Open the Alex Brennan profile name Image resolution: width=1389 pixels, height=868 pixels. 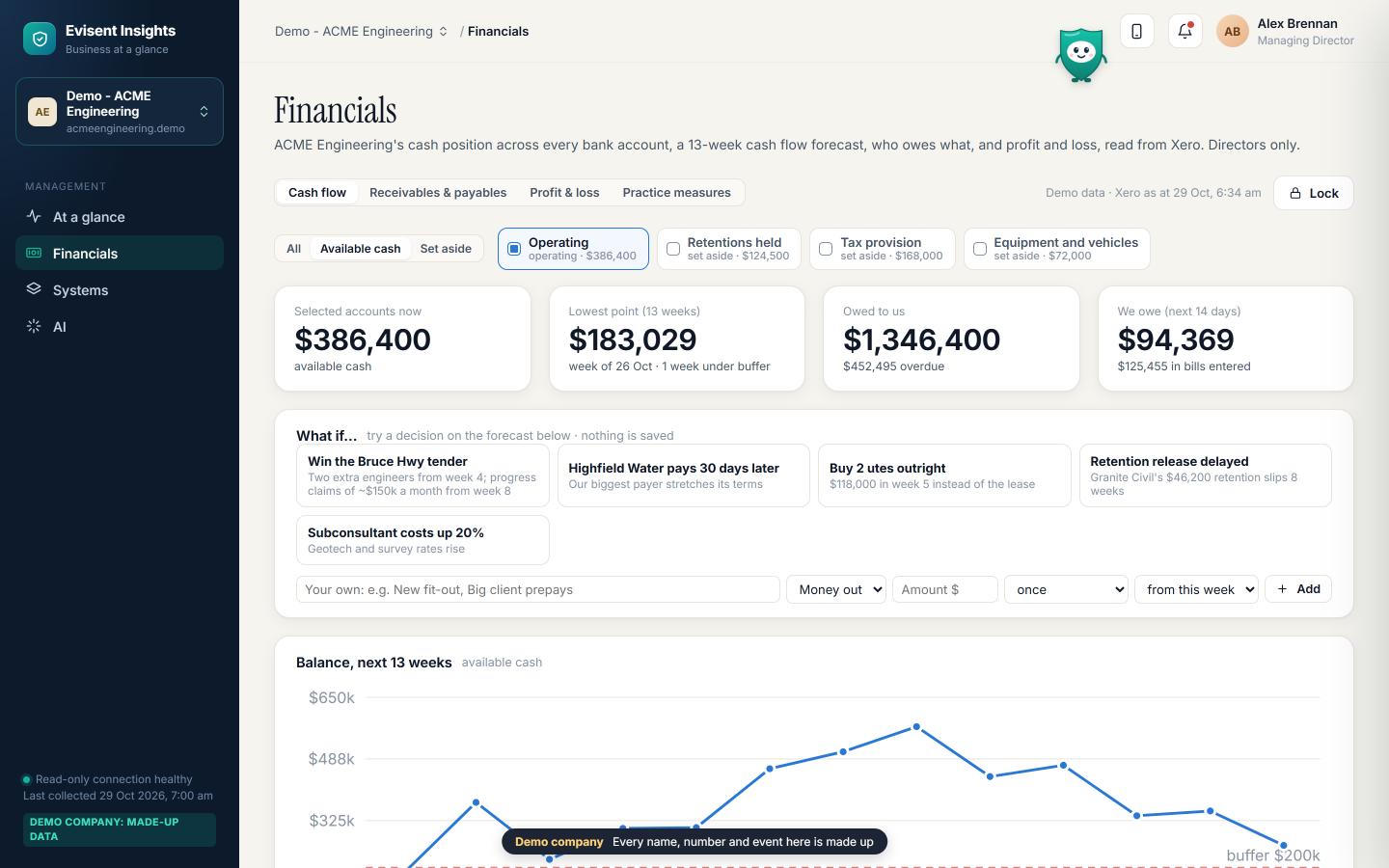pos(1297,23)
